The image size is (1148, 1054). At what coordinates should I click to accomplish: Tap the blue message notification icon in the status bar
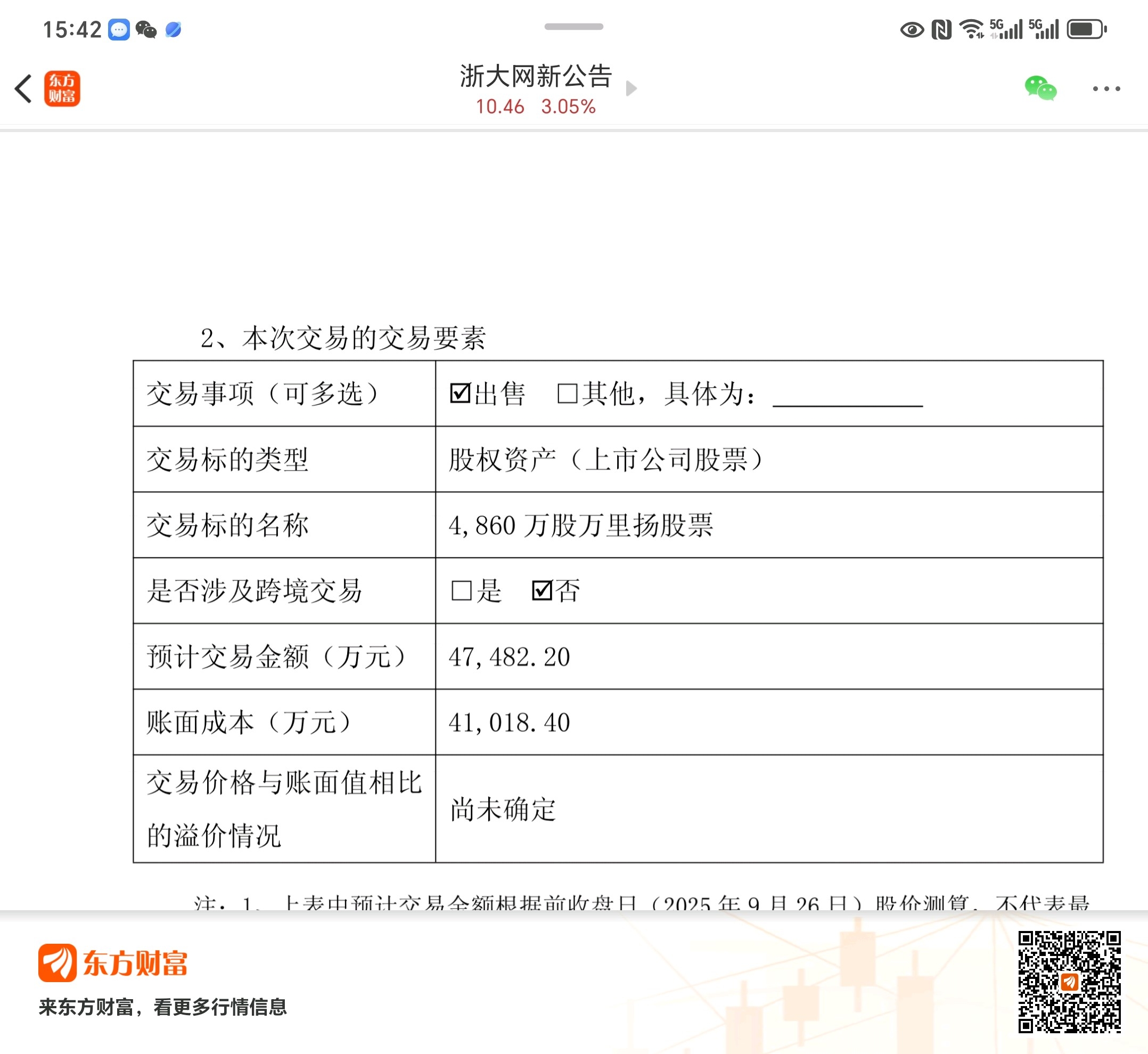click(119, 29)
